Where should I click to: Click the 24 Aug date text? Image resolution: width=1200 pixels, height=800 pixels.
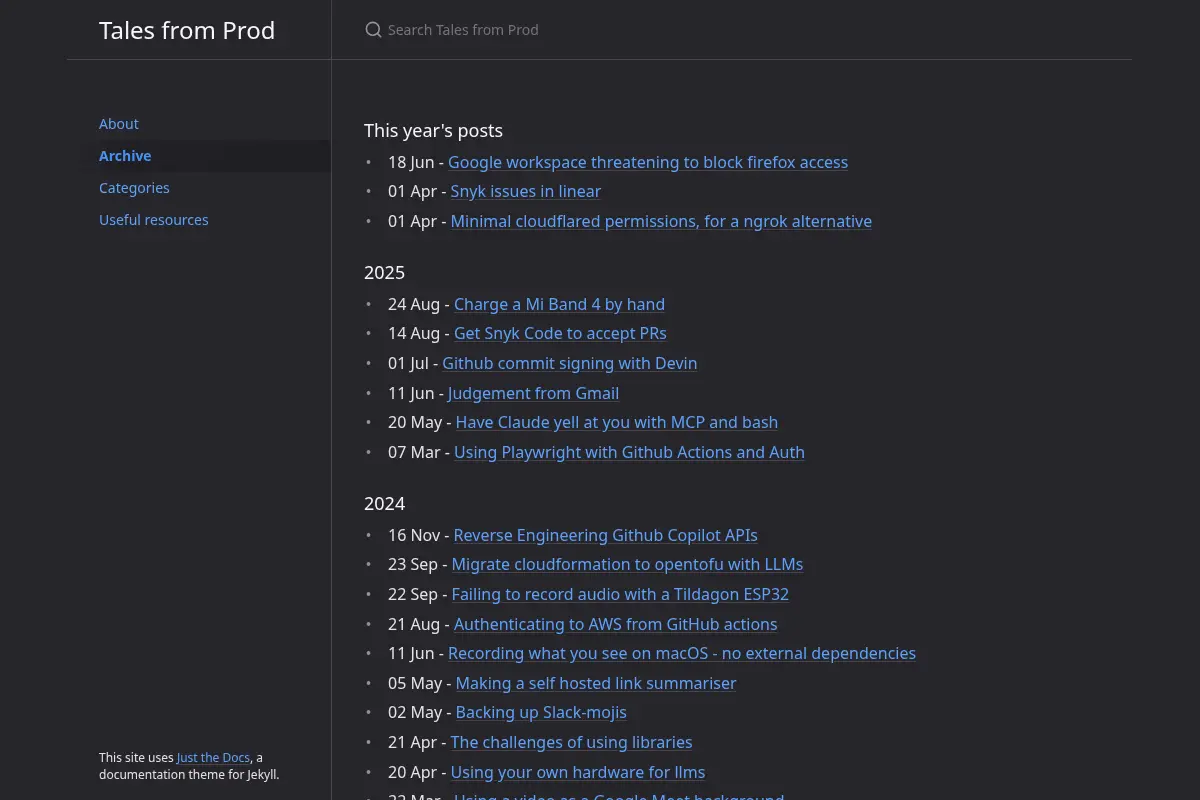(414, 304)
